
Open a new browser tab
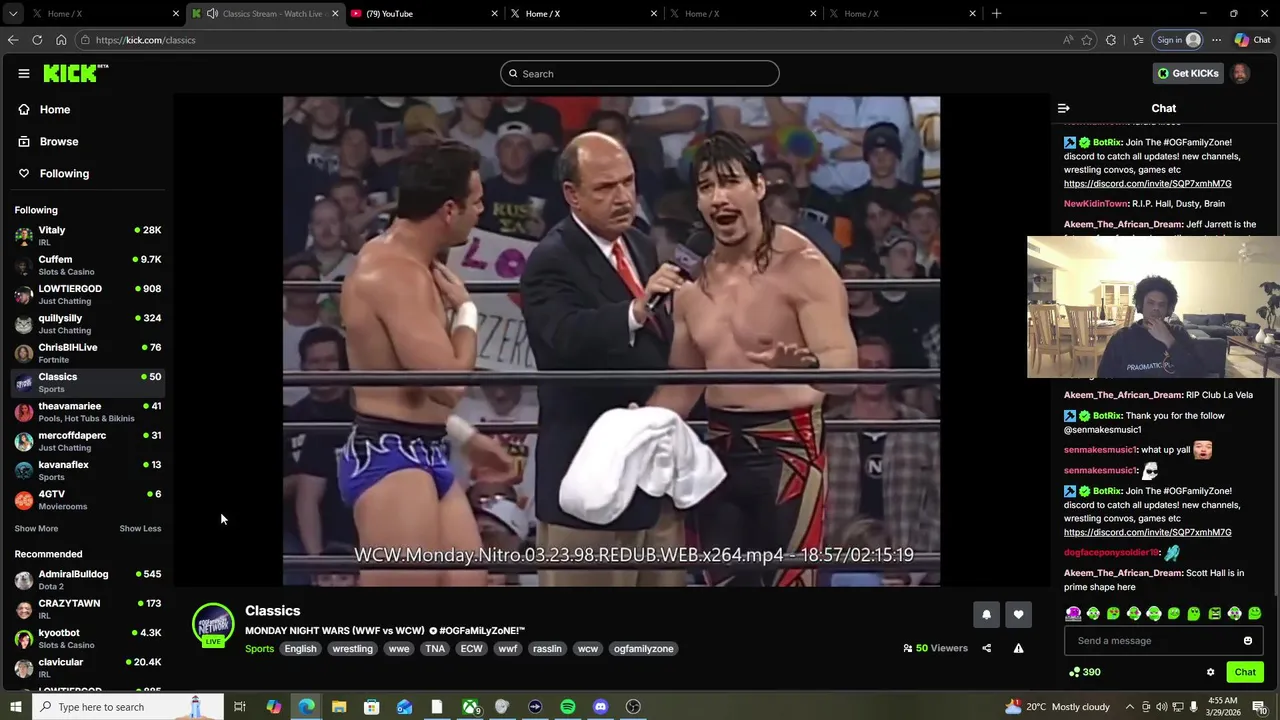pyautogui.click(x=996, y=13)
